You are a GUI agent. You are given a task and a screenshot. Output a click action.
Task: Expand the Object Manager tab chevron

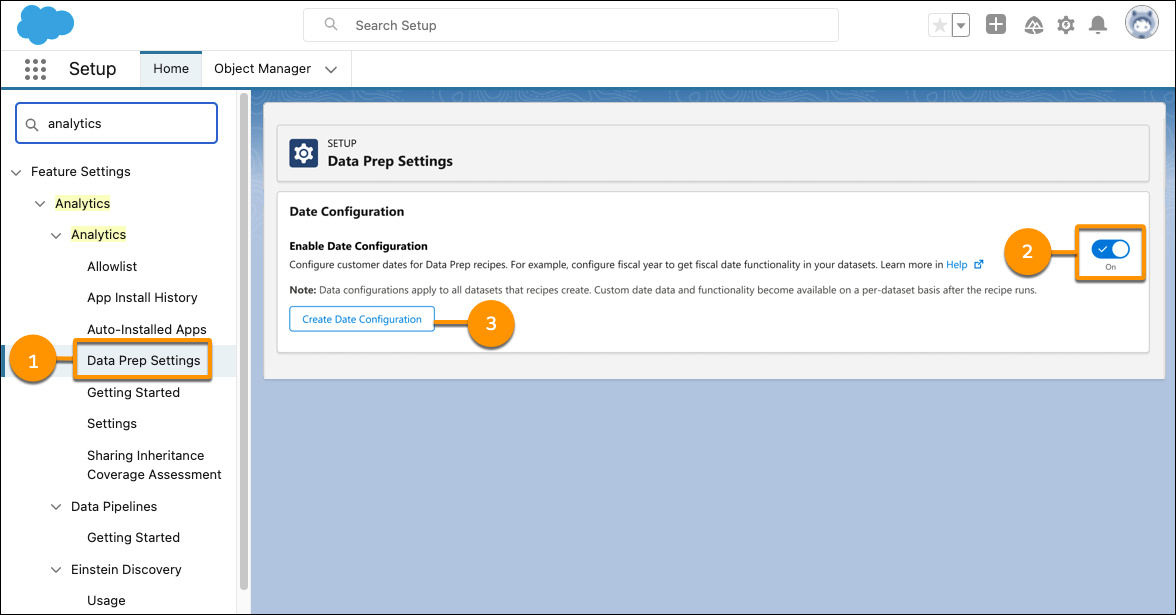pos(331,69)
